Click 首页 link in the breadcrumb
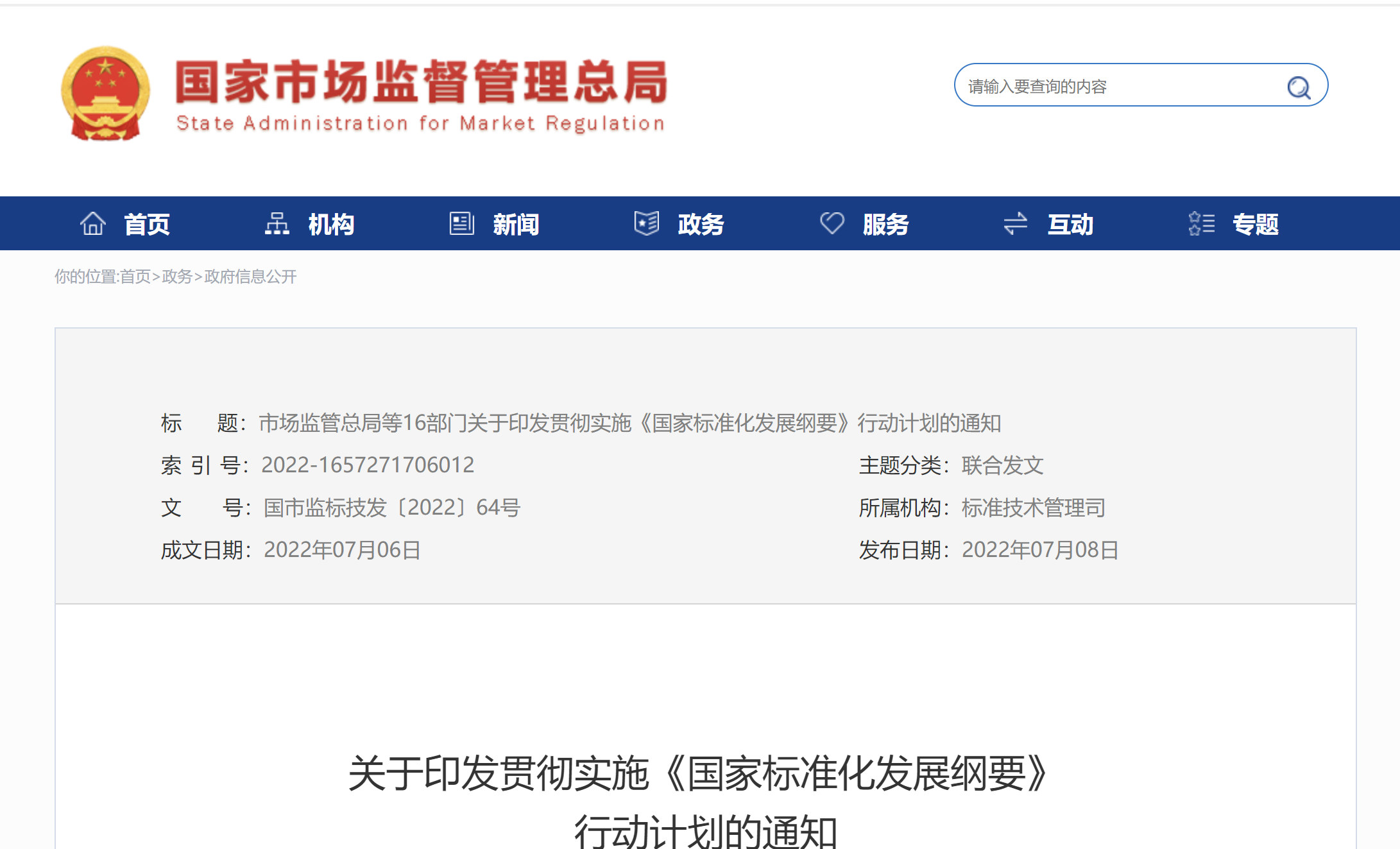This screenshot has width=1400, height=849. 135,277
